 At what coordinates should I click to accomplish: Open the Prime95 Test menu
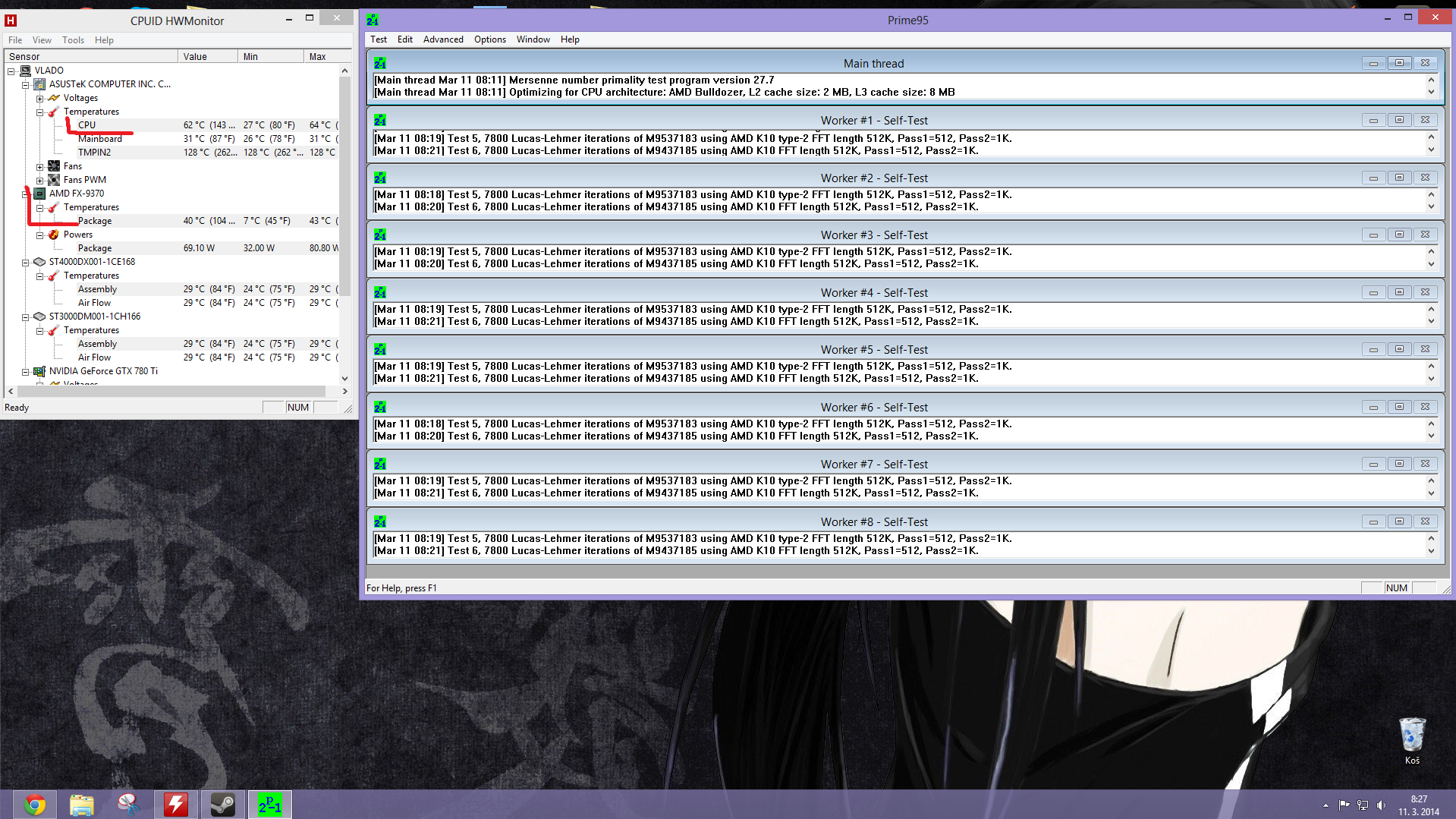coord(379,39)
